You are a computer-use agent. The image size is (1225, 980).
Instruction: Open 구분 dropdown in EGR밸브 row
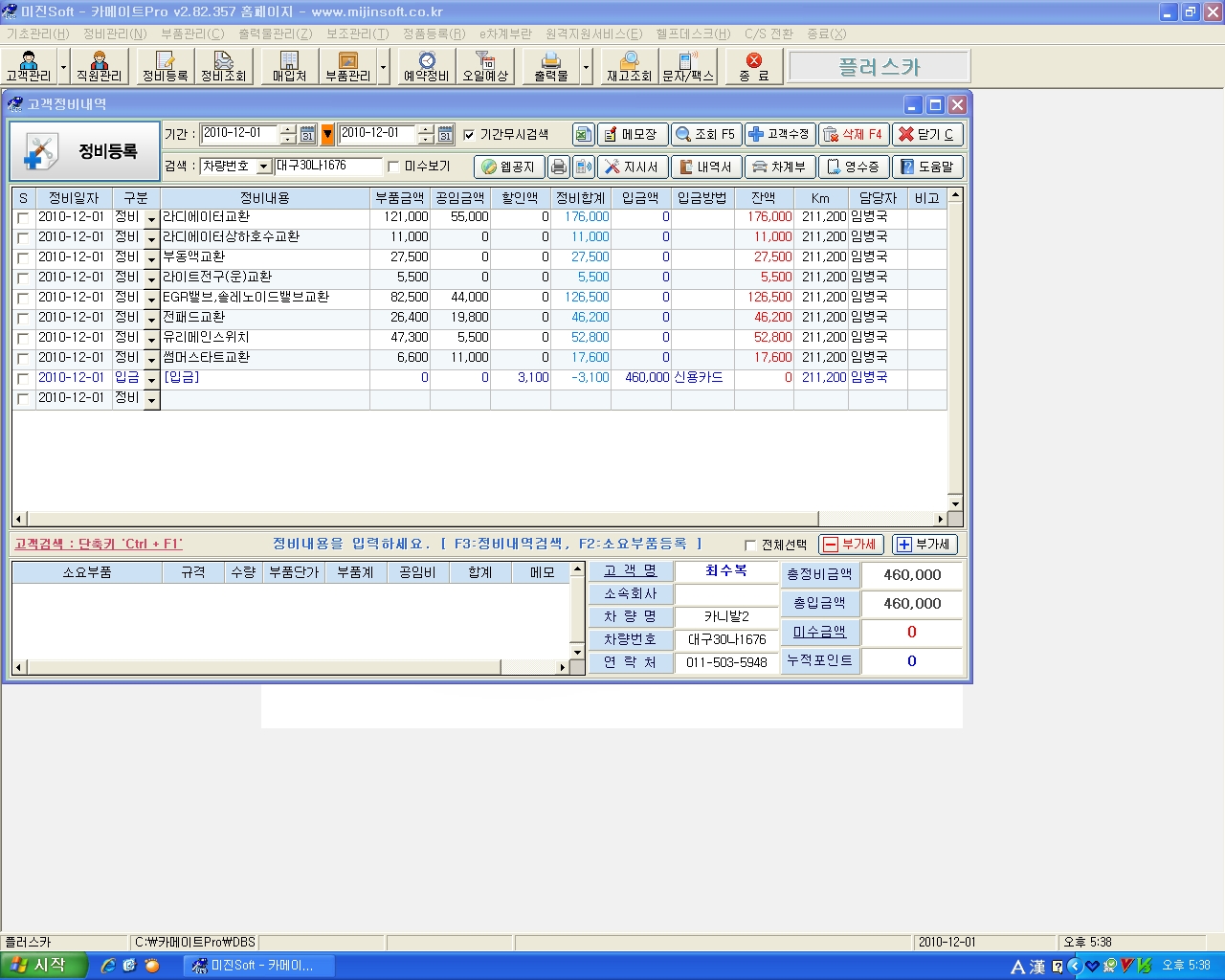coord(151,301)
